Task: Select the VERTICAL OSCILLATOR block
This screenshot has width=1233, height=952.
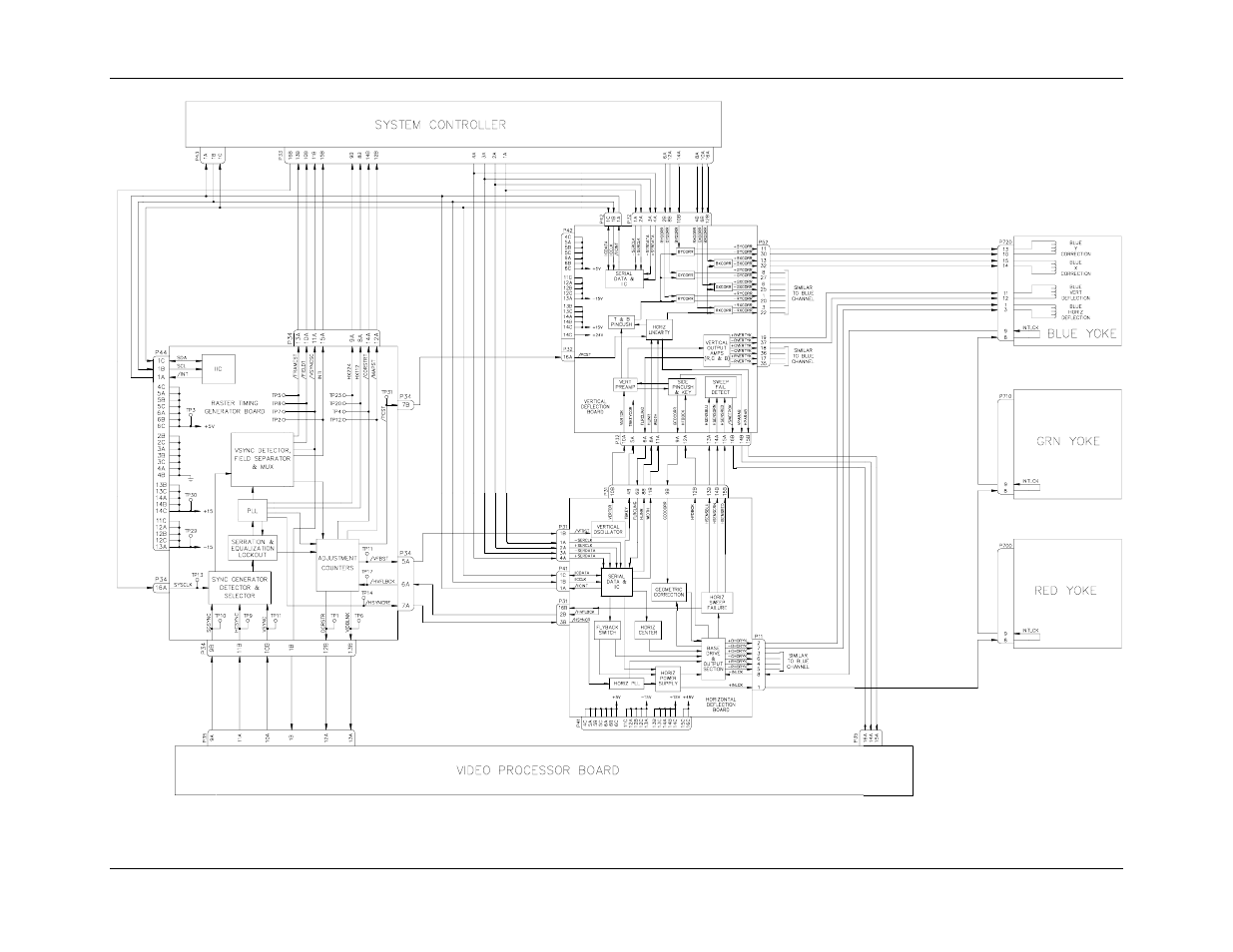Action: pyautogui.click(x=608, y=530)
